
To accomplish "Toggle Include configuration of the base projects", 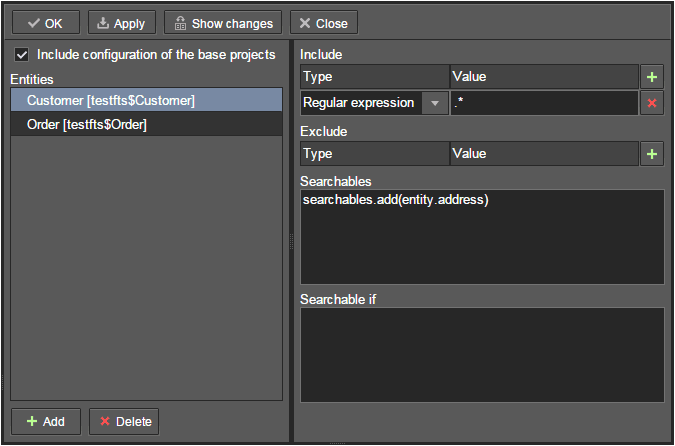I will click(22, 55).
